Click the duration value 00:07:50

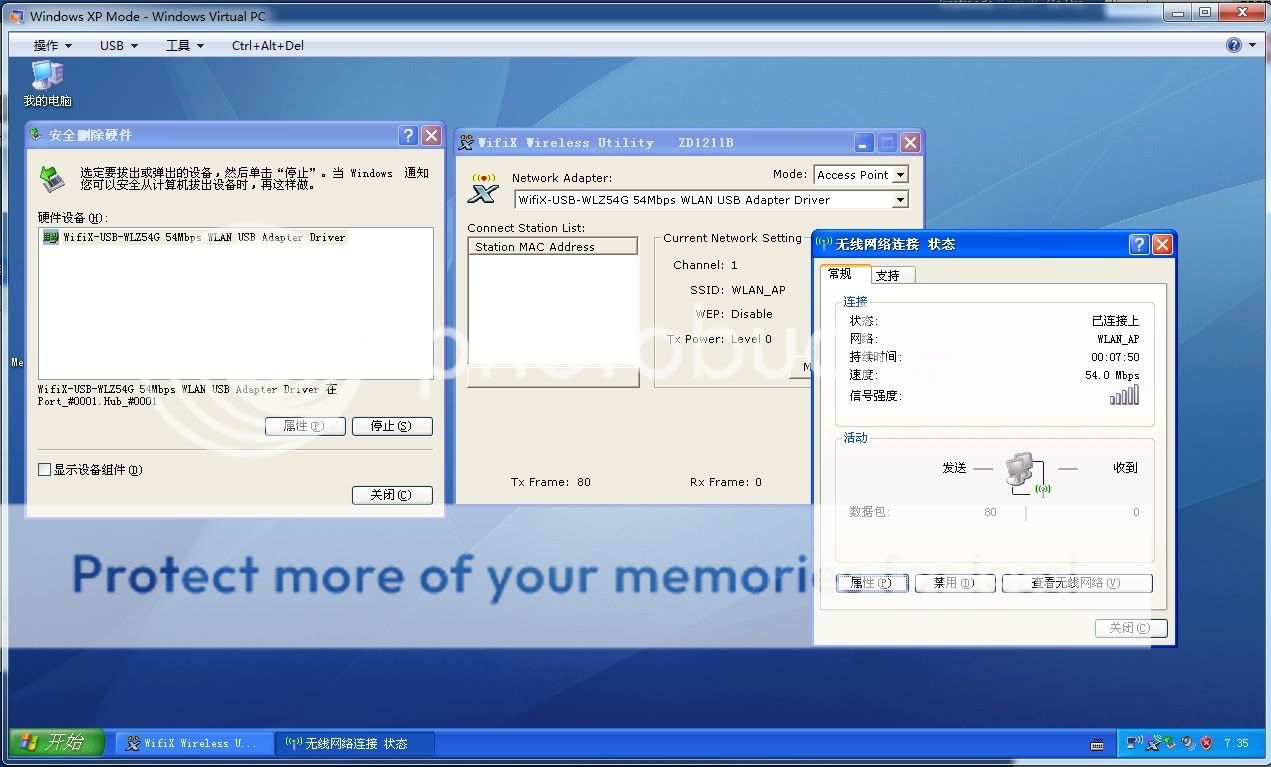1115,357
